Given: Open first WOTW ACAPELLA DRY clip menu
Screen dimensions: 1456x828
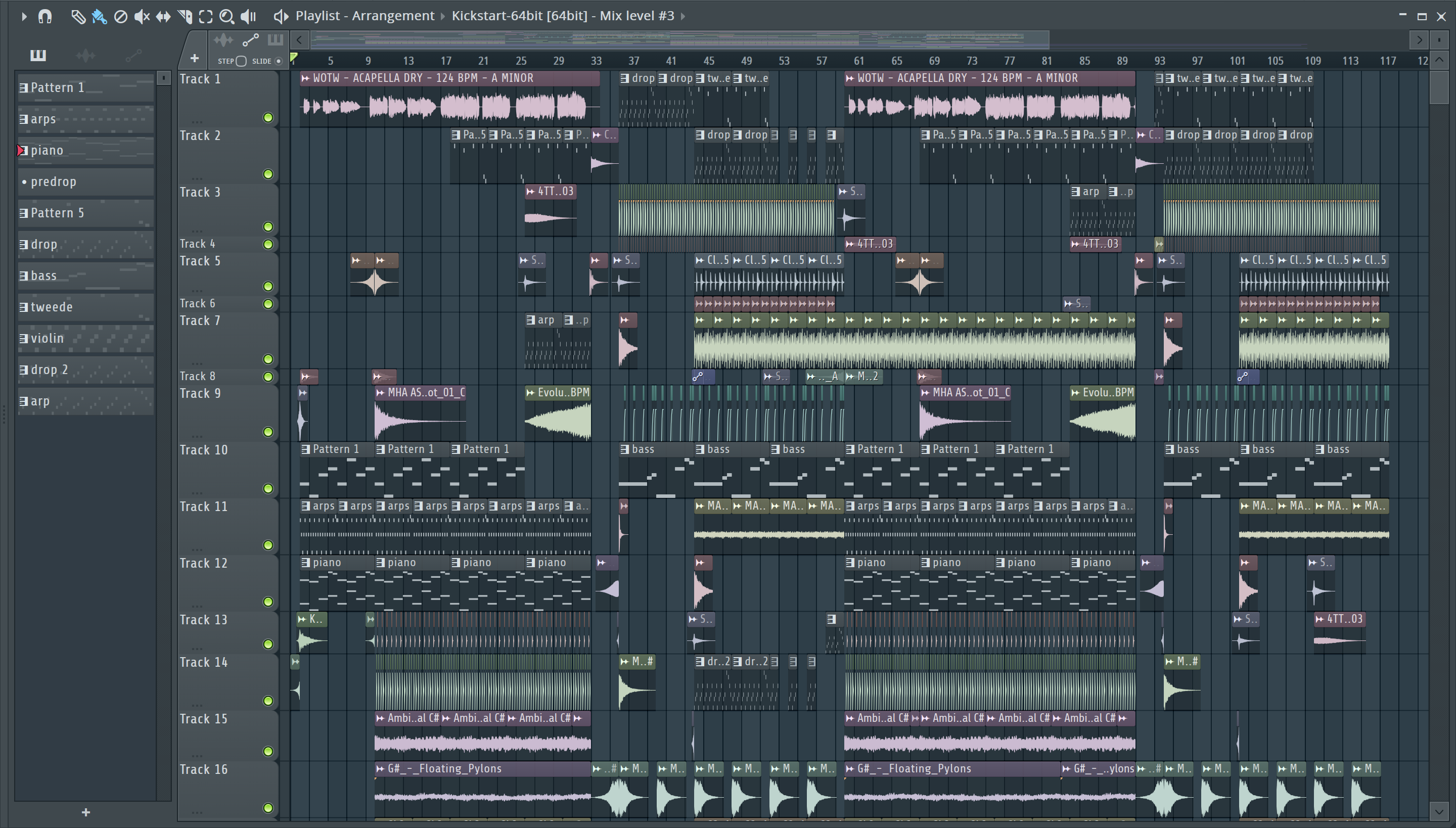Looking at the screenshot, I should coord(306,78).
